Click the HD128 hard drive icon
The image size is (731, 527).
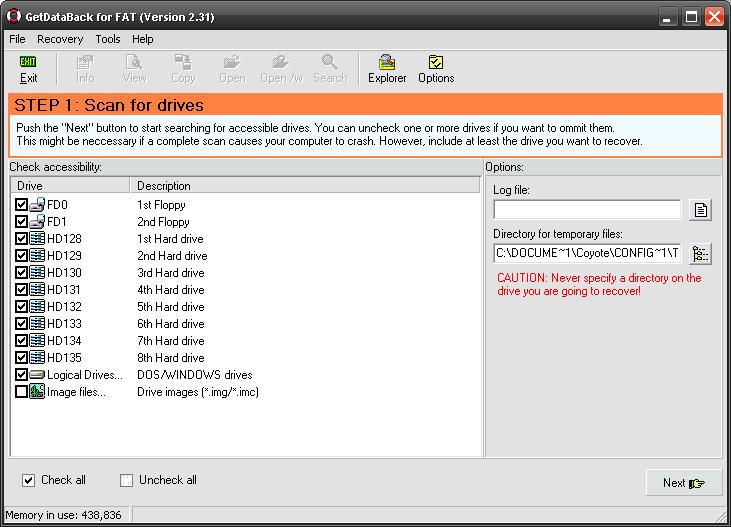[37, 238]
